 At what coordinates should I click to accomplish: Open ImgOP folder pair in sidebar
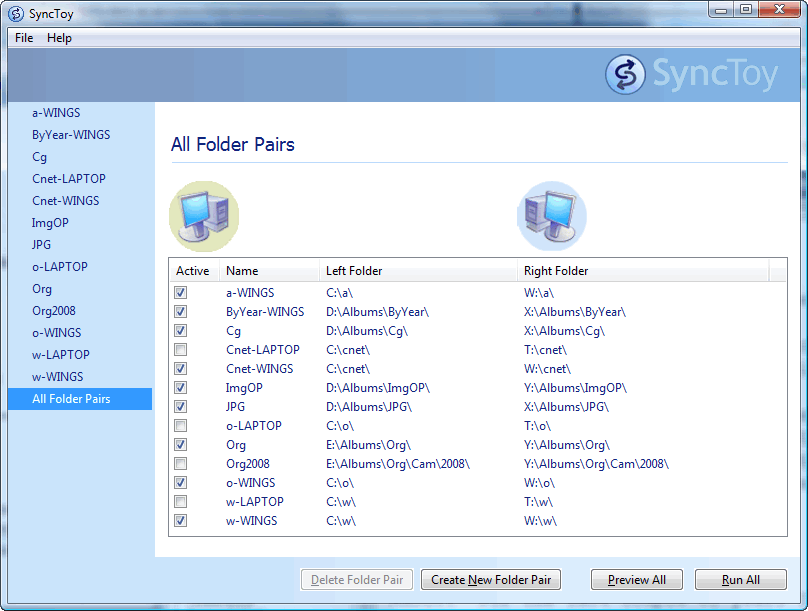[50, 223]
